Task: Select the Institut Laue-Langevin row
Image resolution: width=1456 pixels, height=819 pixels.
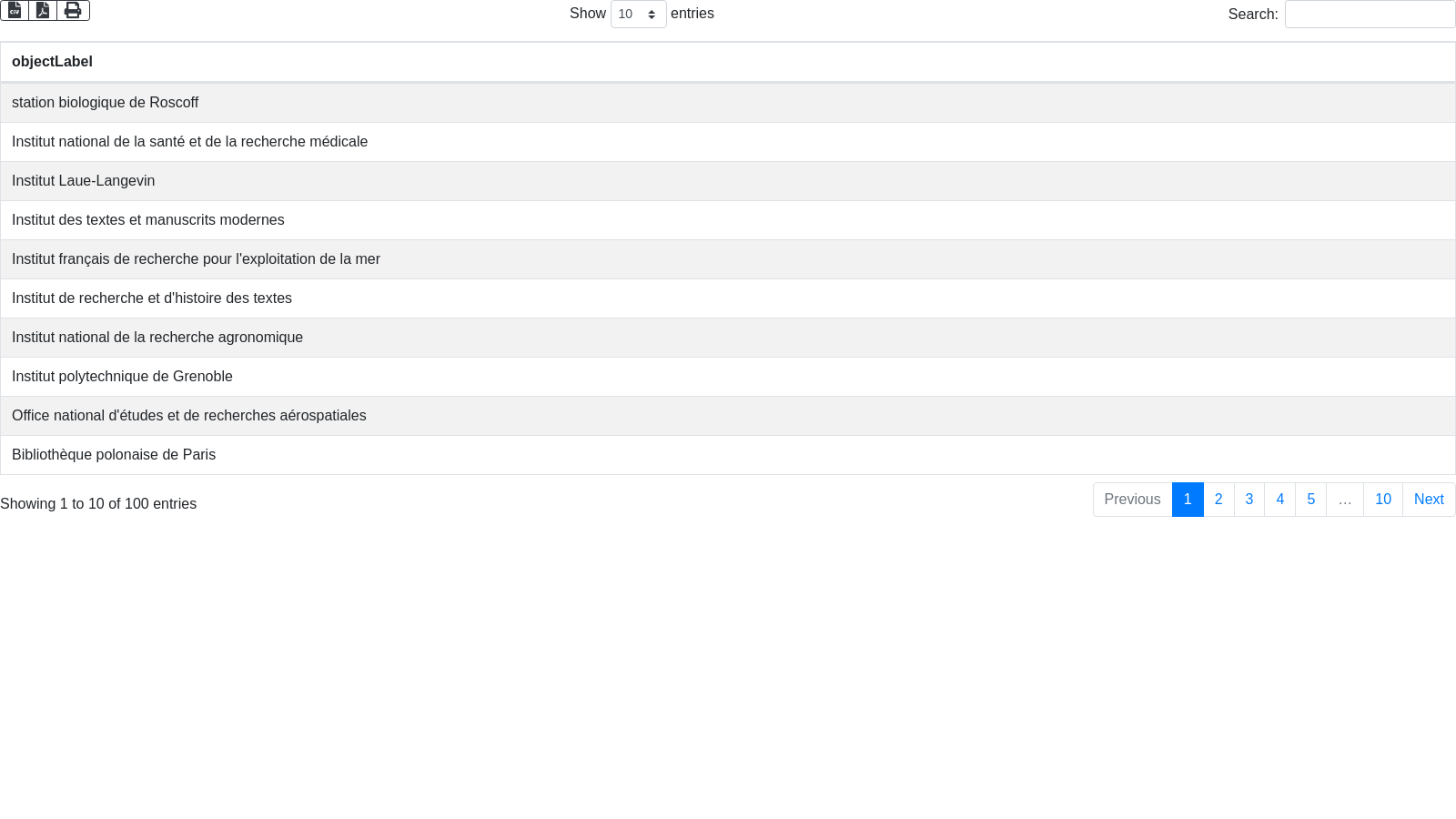Action: (84, 181)
